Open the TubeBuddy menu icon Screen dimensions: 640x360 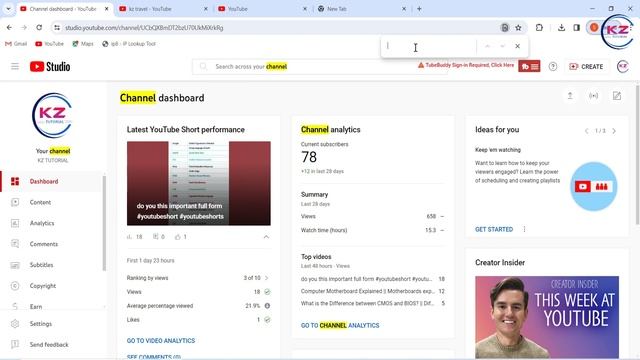529,66
